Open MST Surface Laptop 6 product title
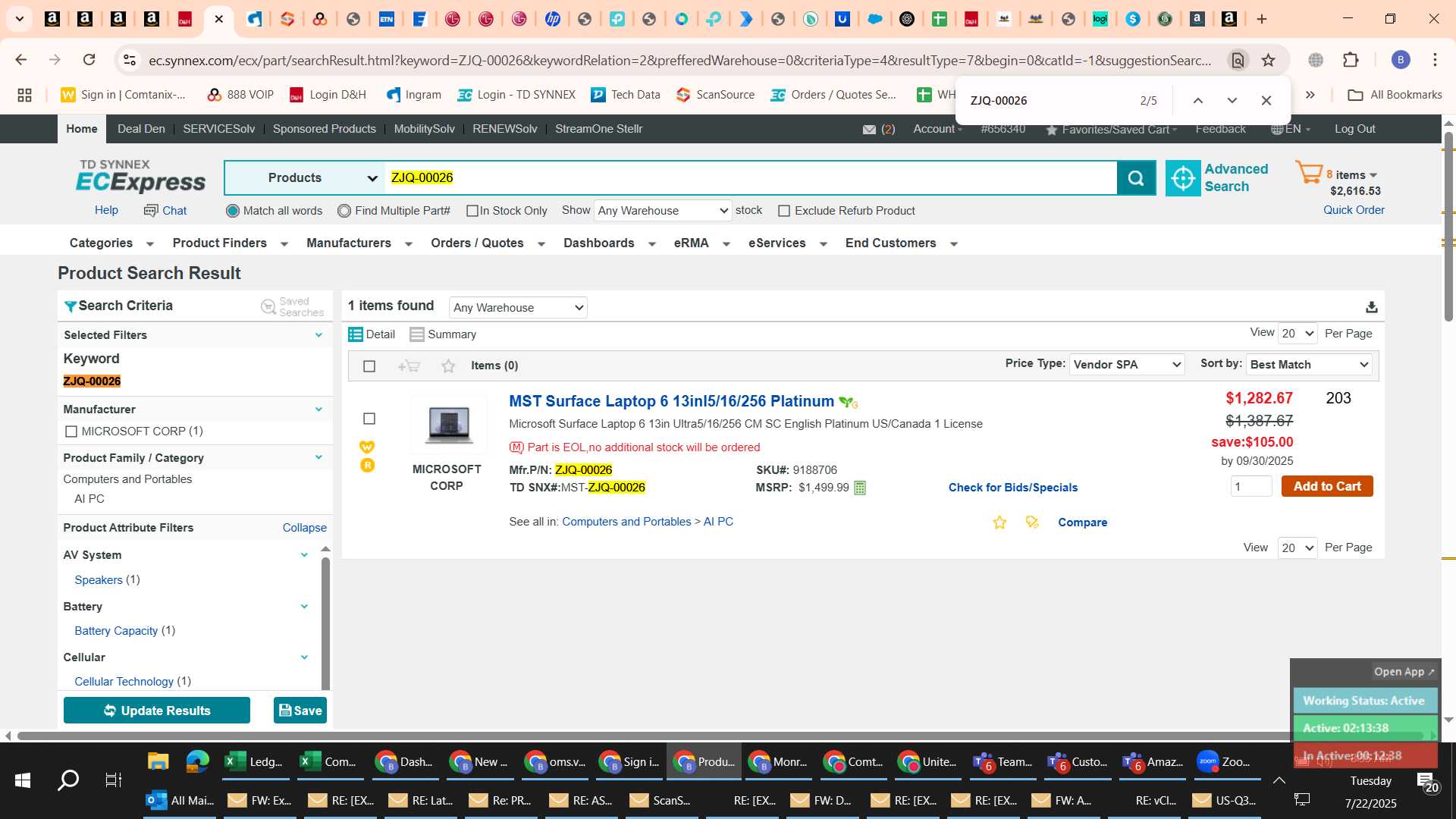The image size is (1456, 819). click(671, 401)
